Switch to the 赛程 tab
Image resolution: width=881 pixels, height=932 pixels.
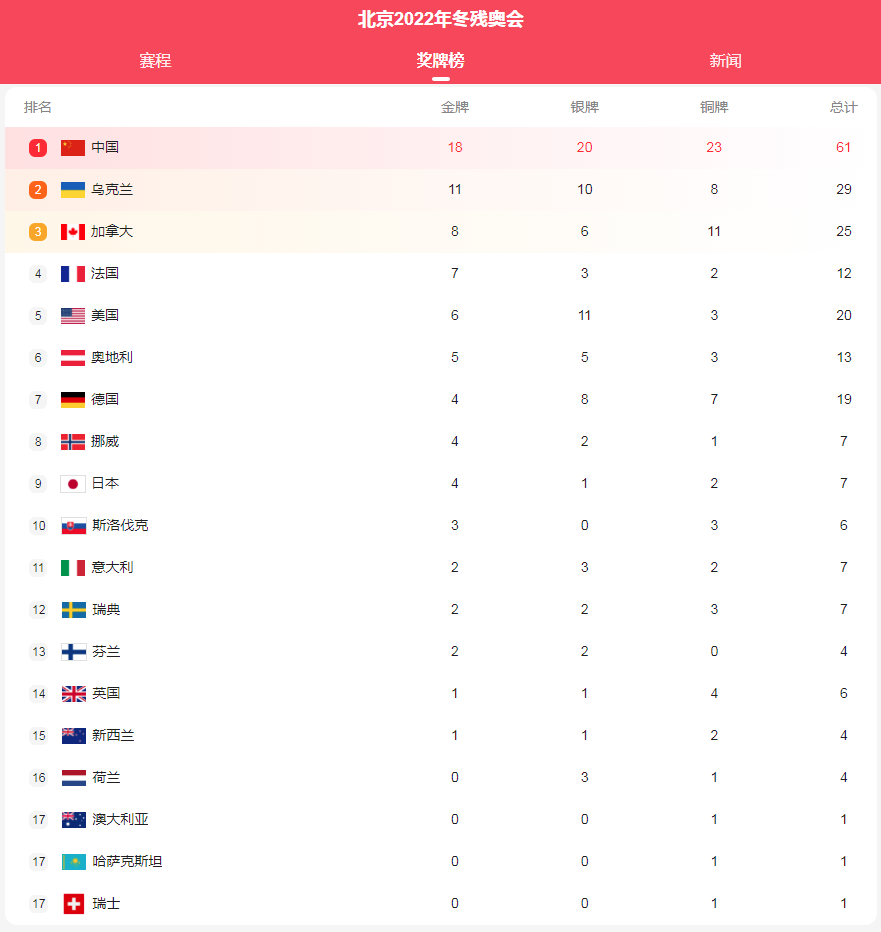click(x=155, y=61)
